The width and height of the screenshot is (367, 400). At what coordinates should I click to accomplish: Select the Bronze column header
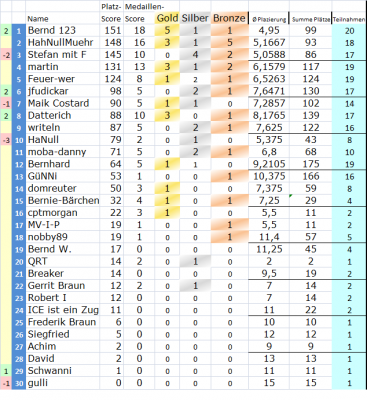[x=229, y=18]
